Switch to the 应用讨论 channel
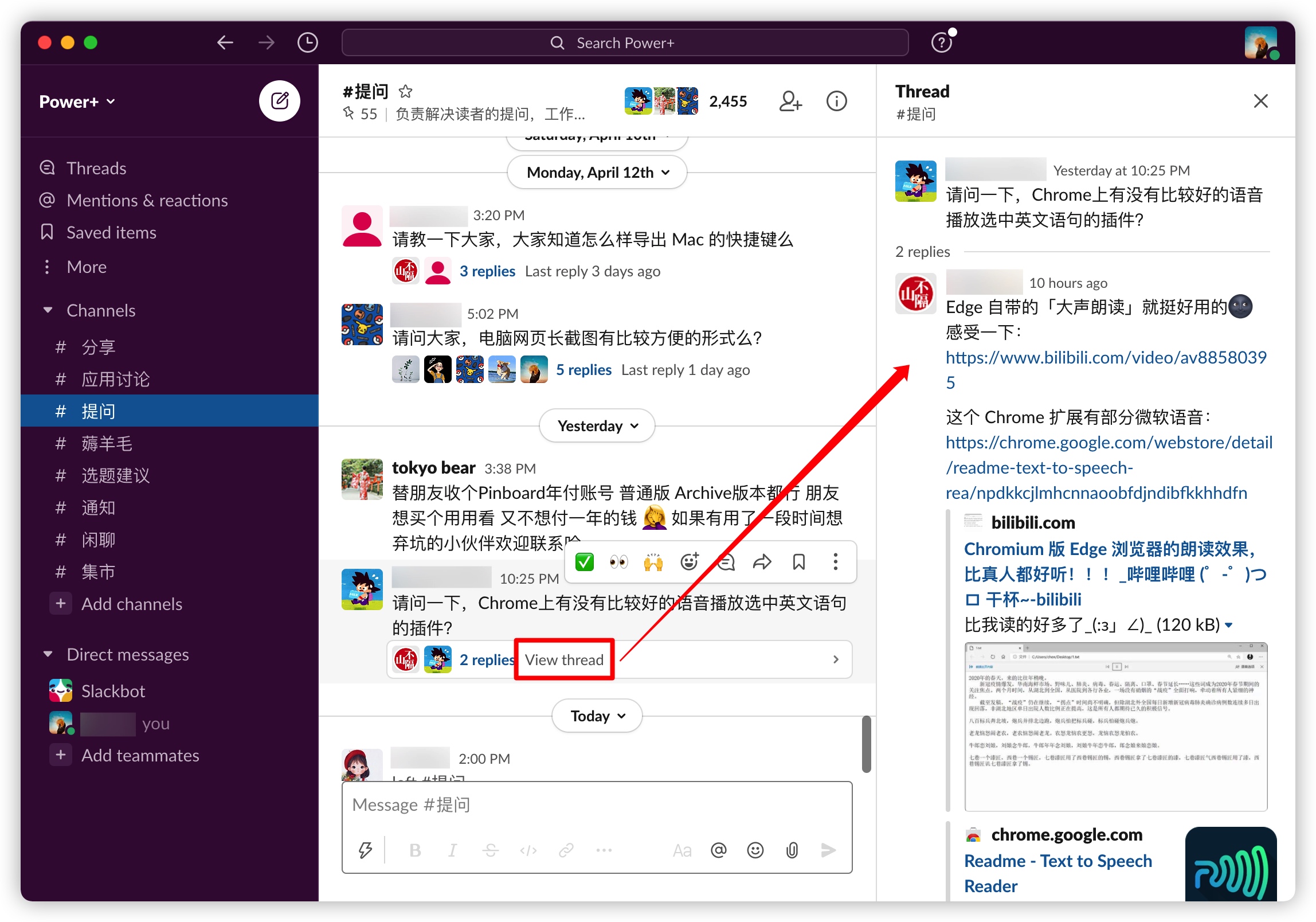The width and height of the screenshot is (1316, 922). tap(115, 379)
